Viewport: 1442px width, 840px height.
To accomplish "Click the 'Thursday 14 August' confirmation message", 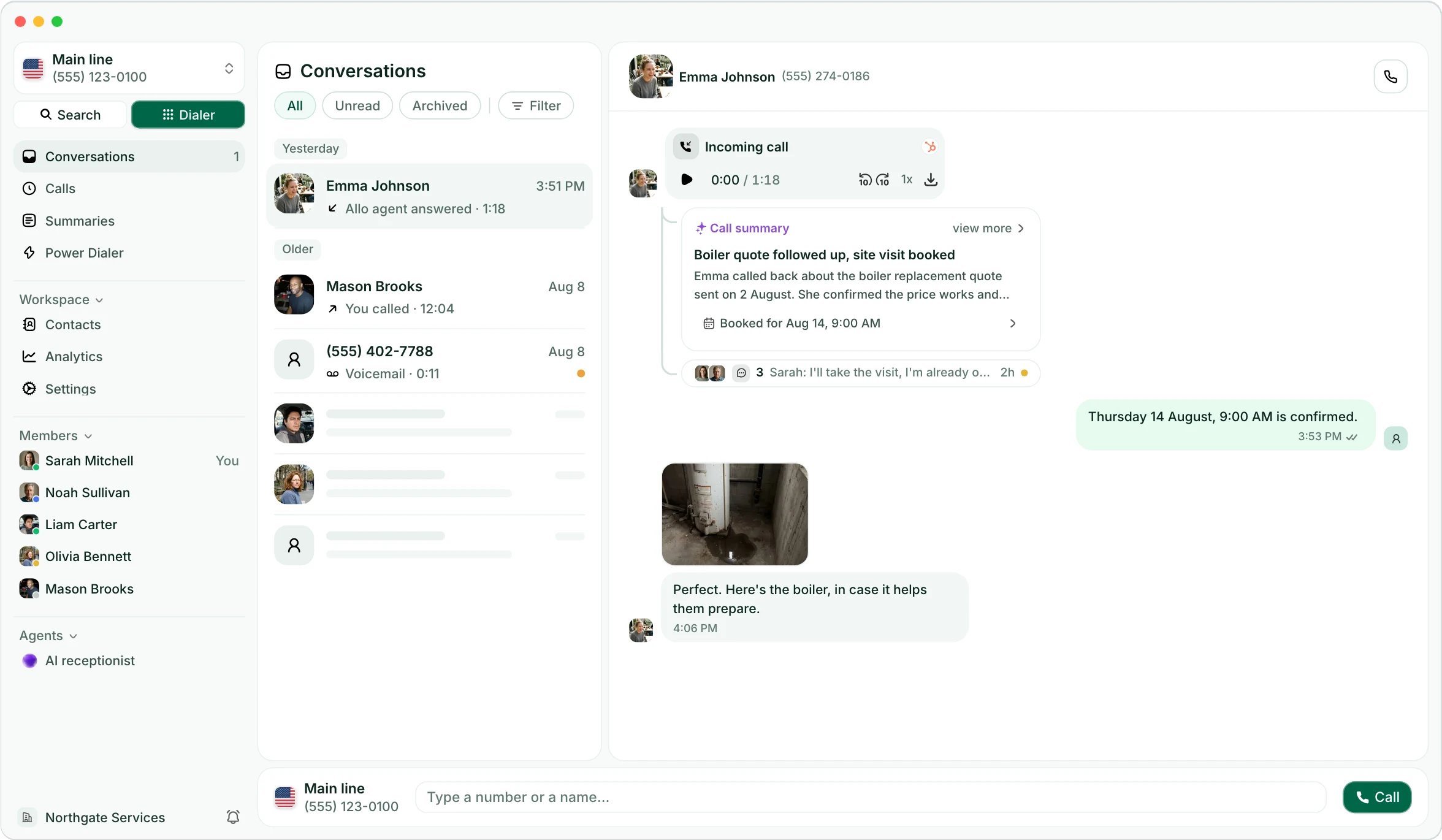I will point(1226,425).
